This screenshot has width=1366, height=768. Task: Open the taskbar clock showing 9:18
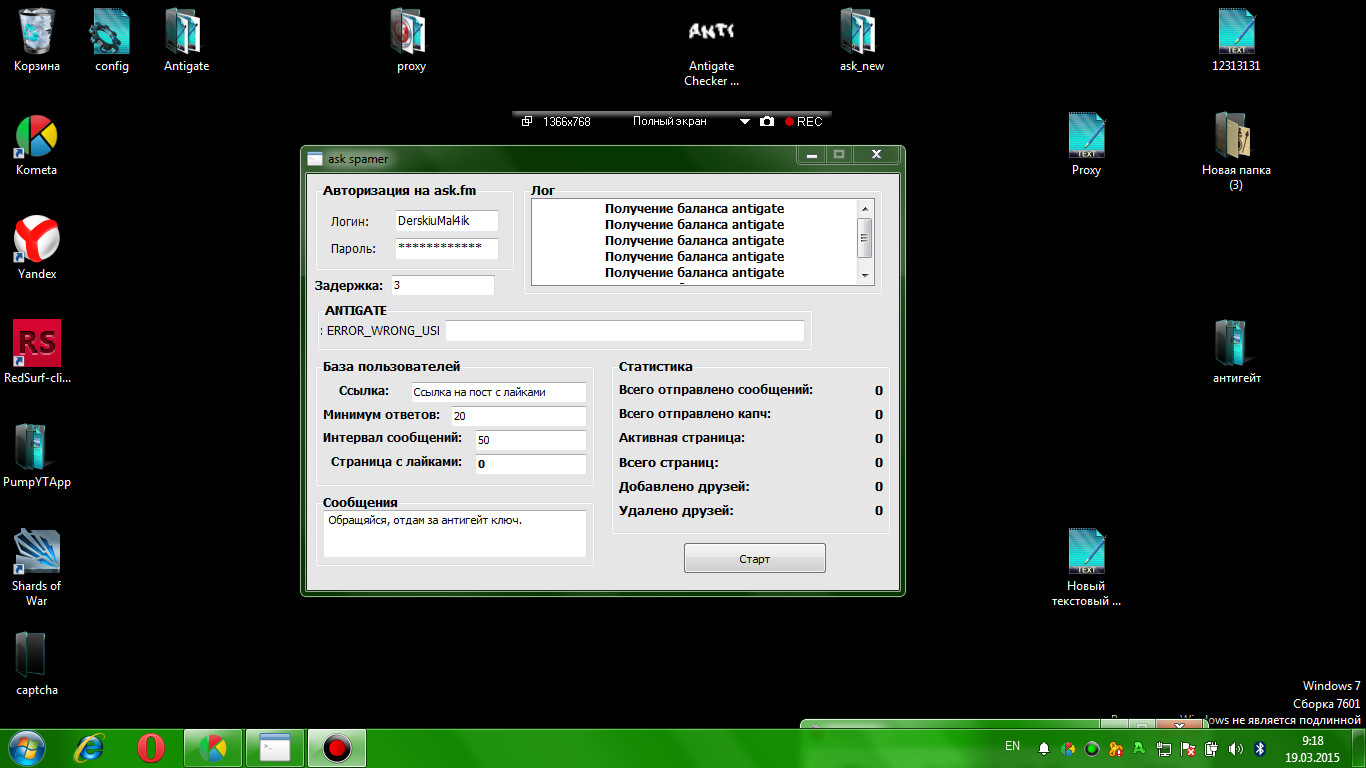(x=1312, y=749)
